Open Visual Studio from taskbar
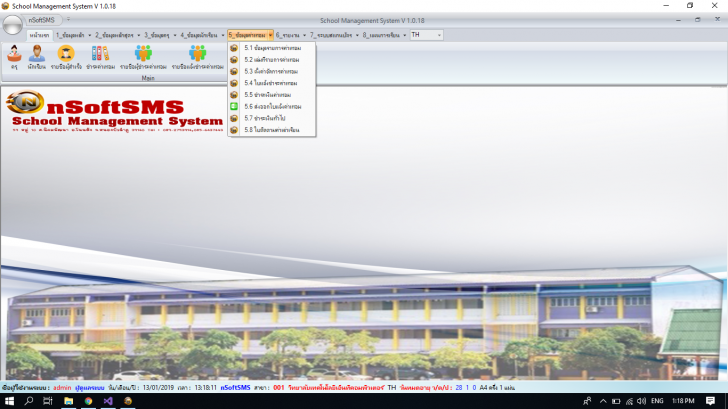Screen dimensions: 728x409 [108, 401]
